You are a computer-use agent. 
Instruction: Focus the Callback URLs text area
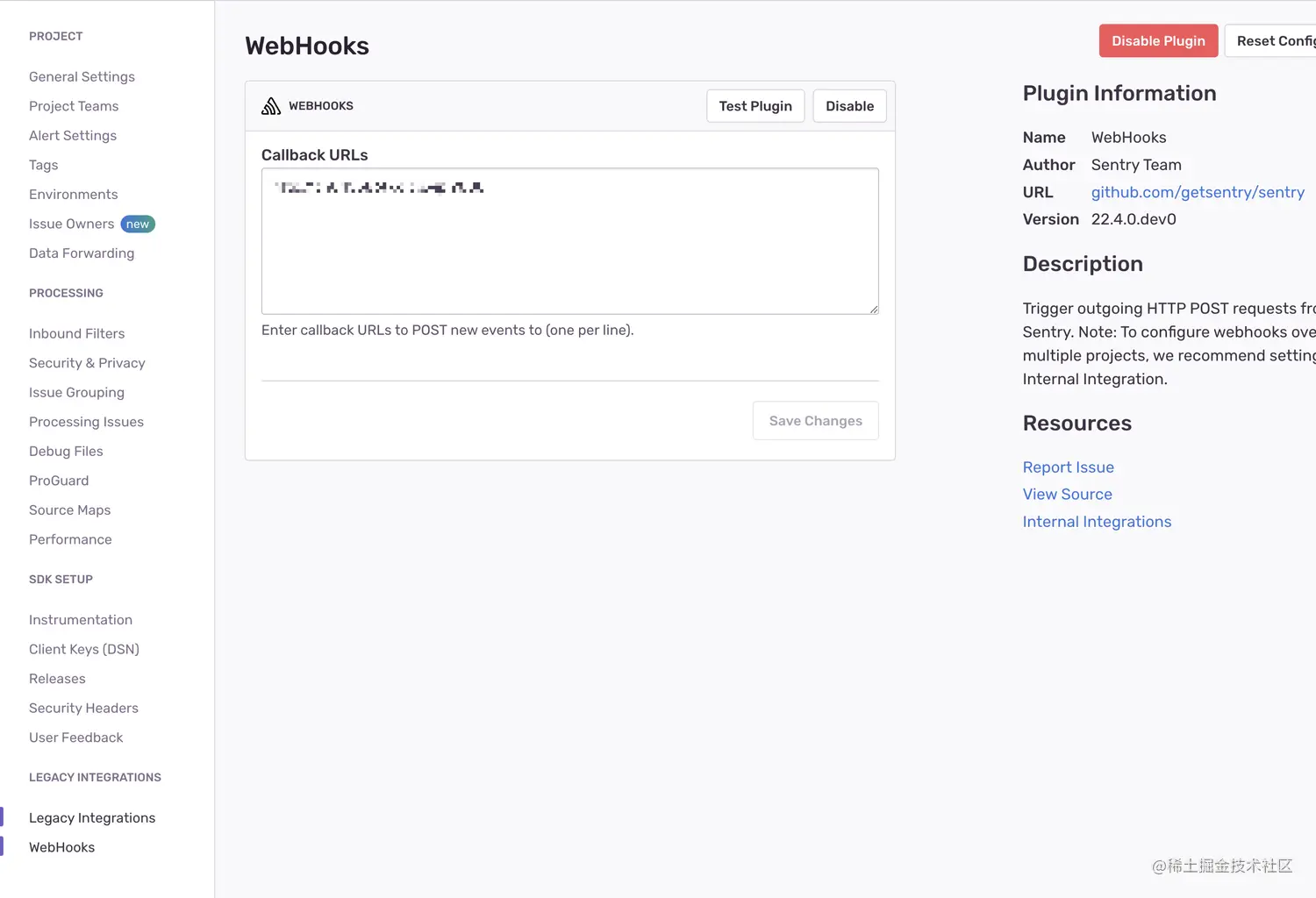[570, 241]
